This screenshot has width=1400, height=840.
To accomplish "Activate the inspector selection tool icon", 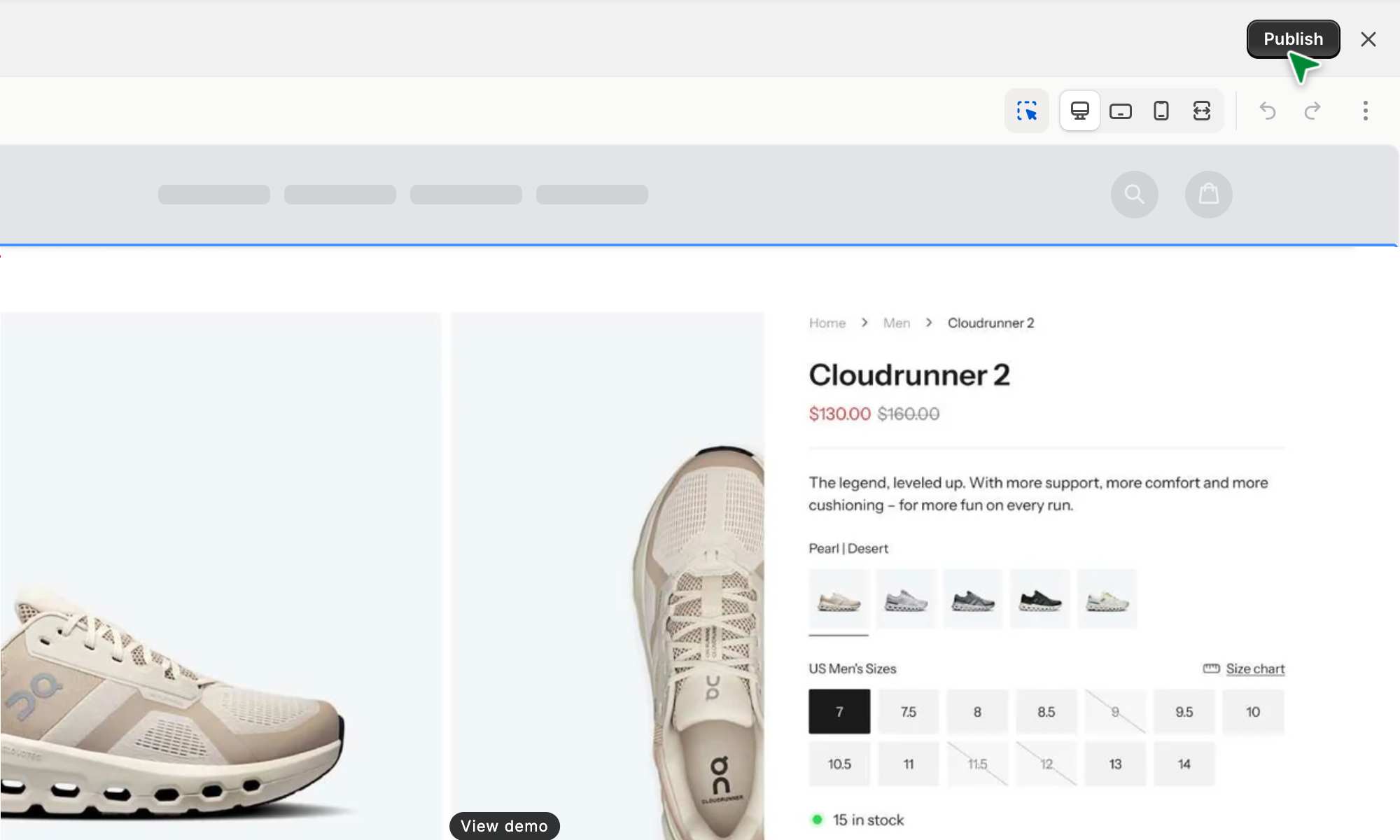I will click(x=1026, y=111).
